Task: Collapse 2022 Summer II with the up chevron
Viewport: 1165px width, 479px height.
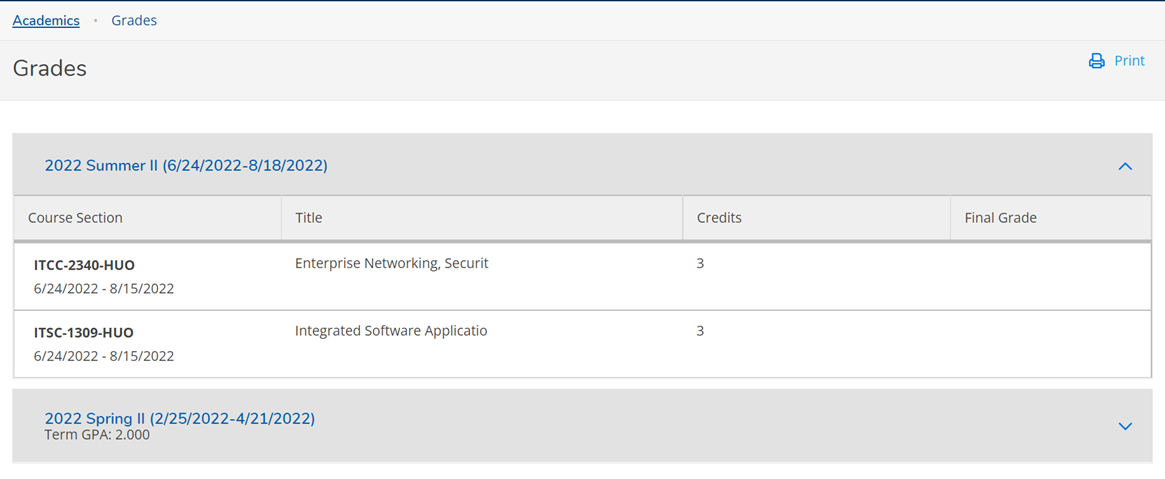Action: (x=1125, y=166)
